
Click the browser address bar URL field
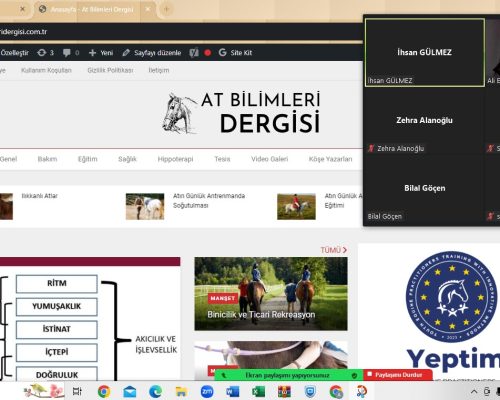pos(180,32)
